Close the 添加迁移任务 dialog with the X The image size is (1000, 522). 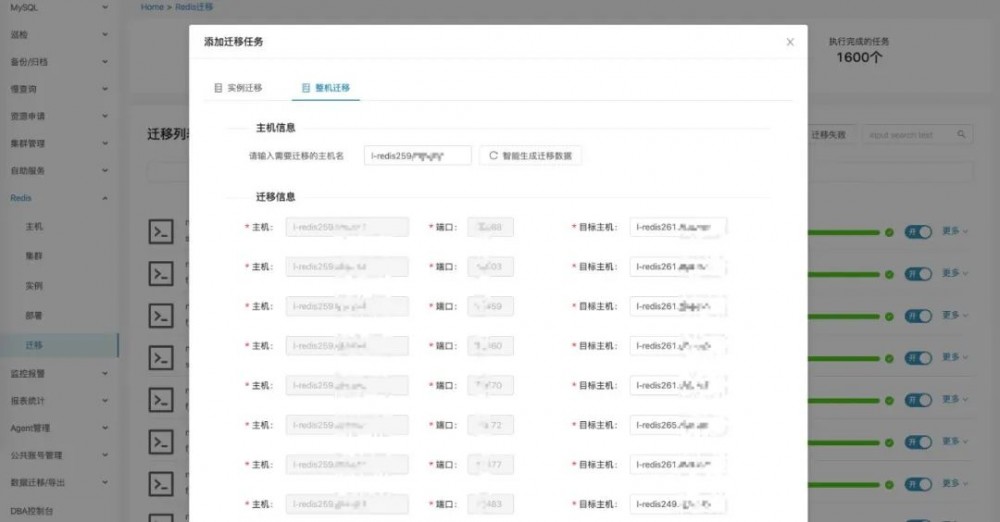click(790, 42)
